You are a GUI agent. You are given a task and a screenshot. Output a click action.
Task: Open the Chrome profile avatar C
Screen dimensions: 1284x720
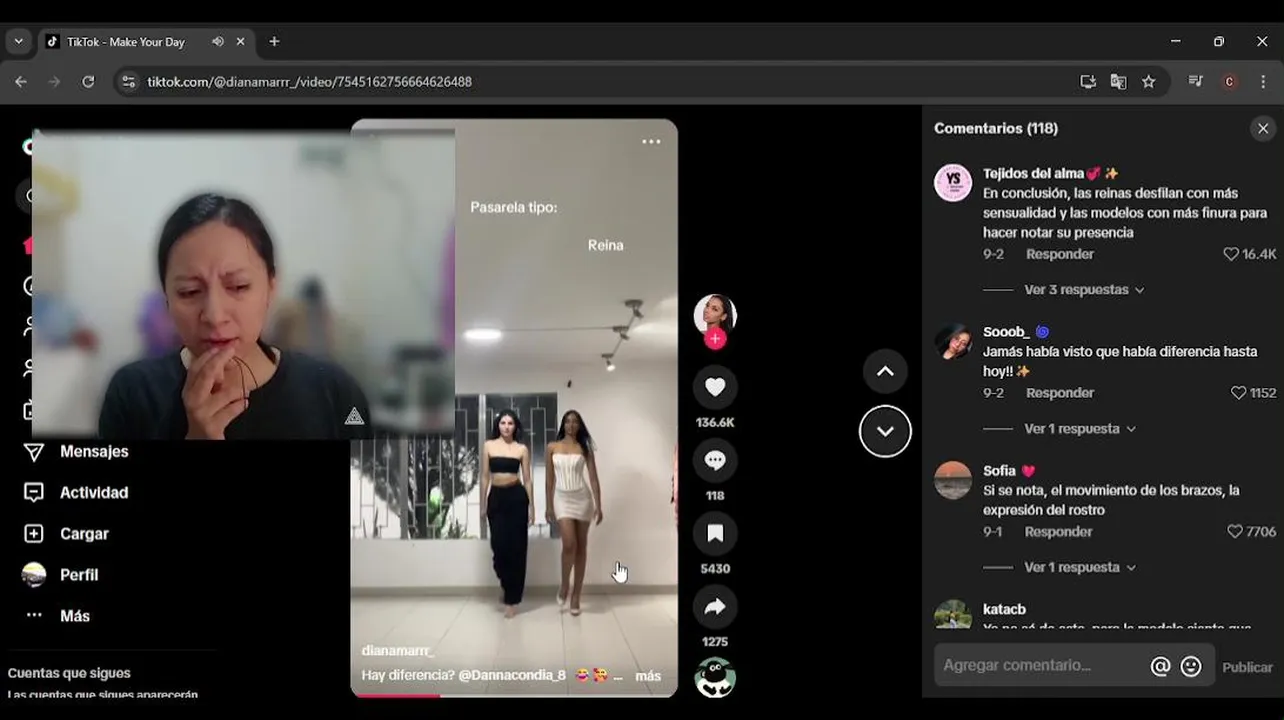pyautogui.click(x=1229, y=82)
